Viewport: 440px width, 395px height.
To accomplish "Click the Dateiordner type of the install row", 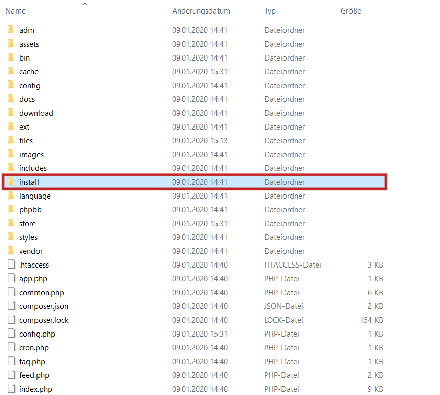I will (284, 182).
